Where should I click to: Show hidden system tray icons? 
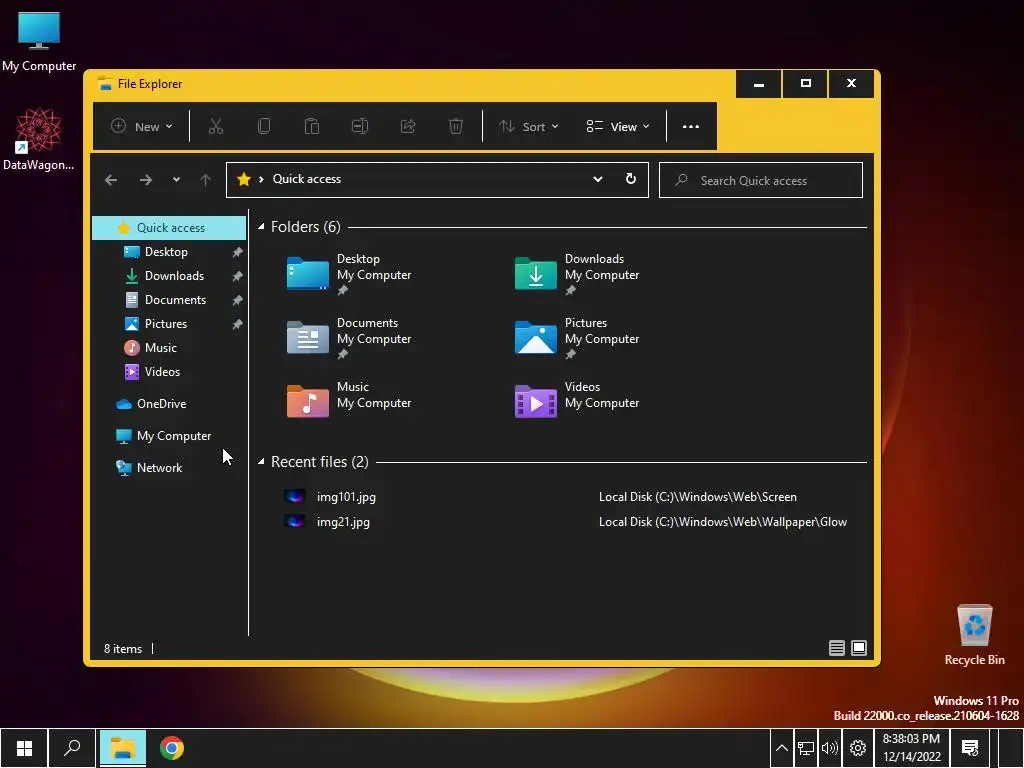coord(781,748)
